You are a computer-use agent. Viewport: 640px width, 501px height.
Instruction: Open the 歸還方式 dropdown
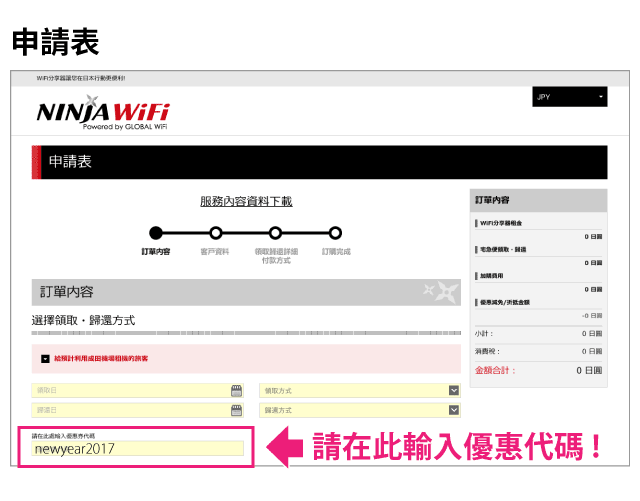(360, 410)
